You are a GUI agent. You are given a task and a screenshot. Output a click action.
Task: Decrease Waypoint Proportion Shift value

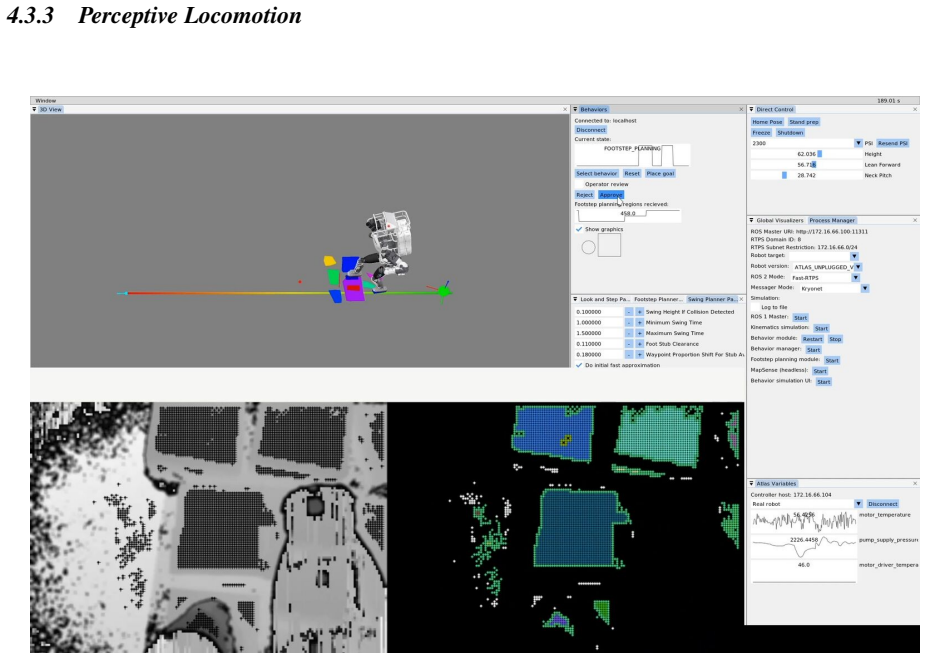coord(629,354)
